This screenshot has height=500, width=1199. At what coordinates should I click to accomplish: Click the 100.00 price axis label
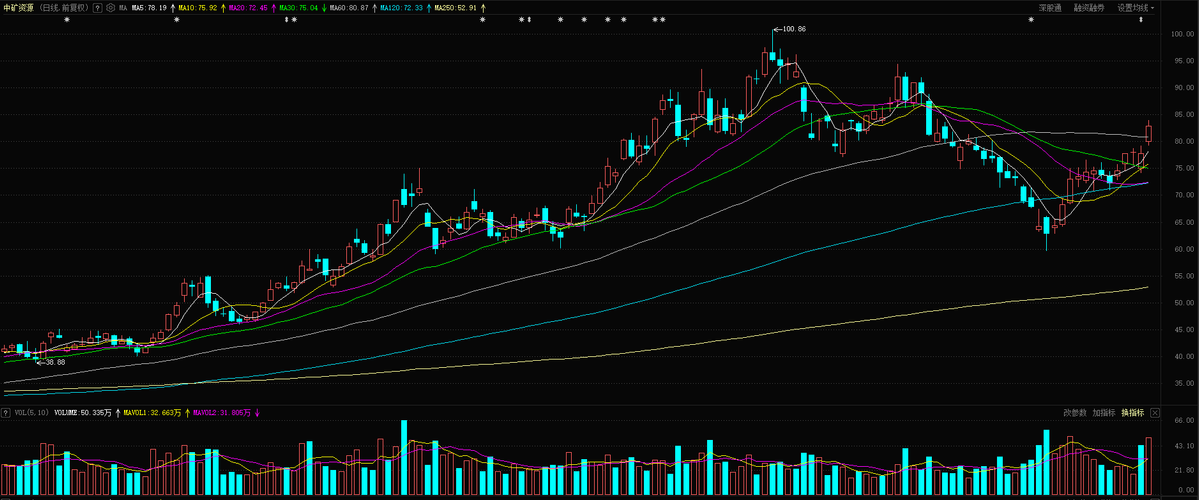click(1182, 34)
